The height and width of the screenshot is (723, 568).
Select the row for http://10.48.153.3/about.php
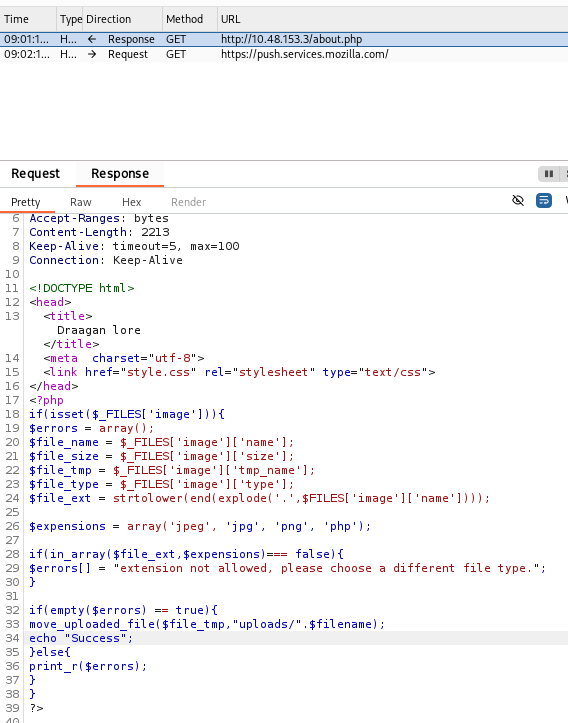click(284, 39)
